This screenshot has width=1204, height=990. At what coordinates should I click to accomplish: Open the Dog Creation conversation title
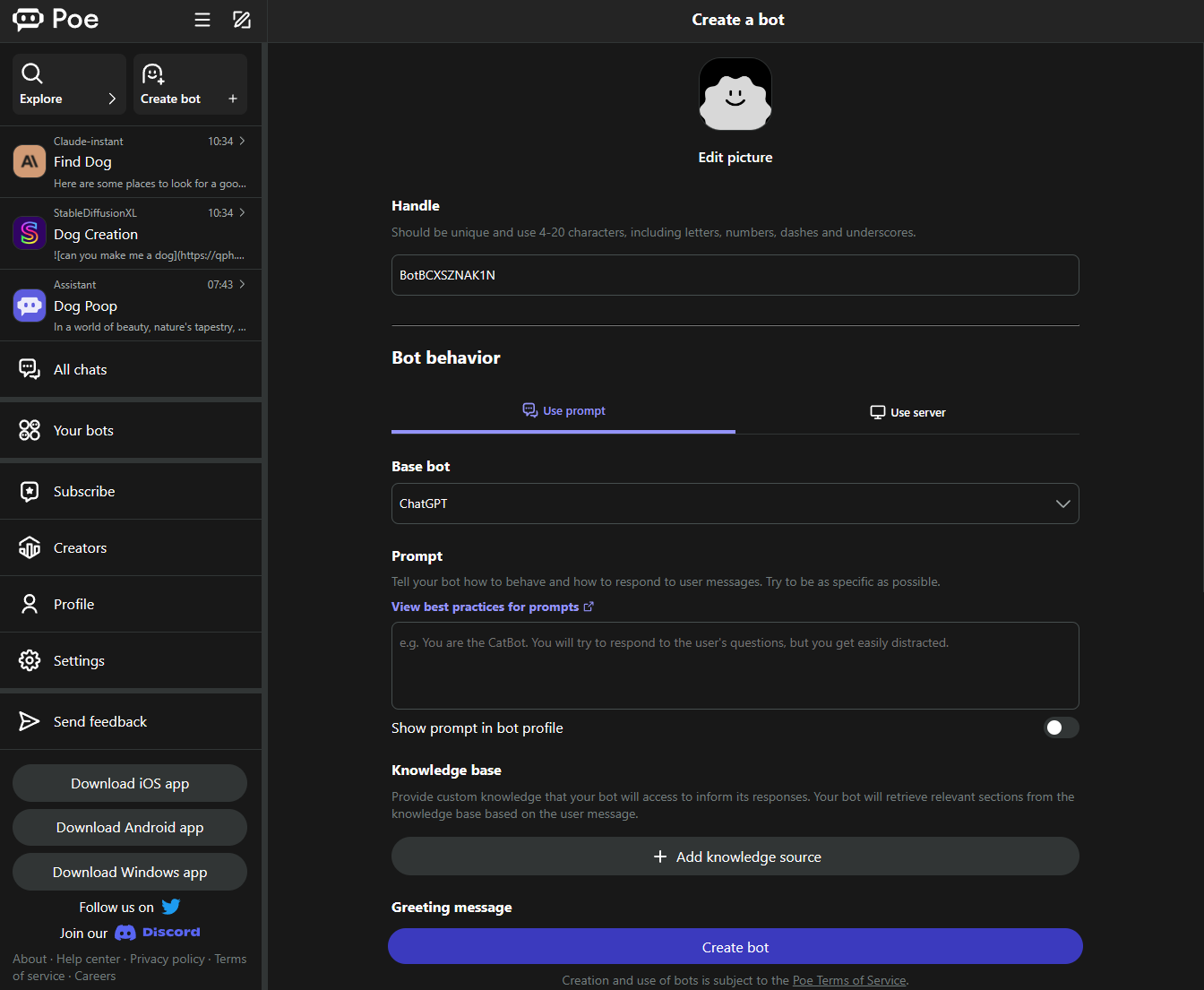click(x=96, y=234)
